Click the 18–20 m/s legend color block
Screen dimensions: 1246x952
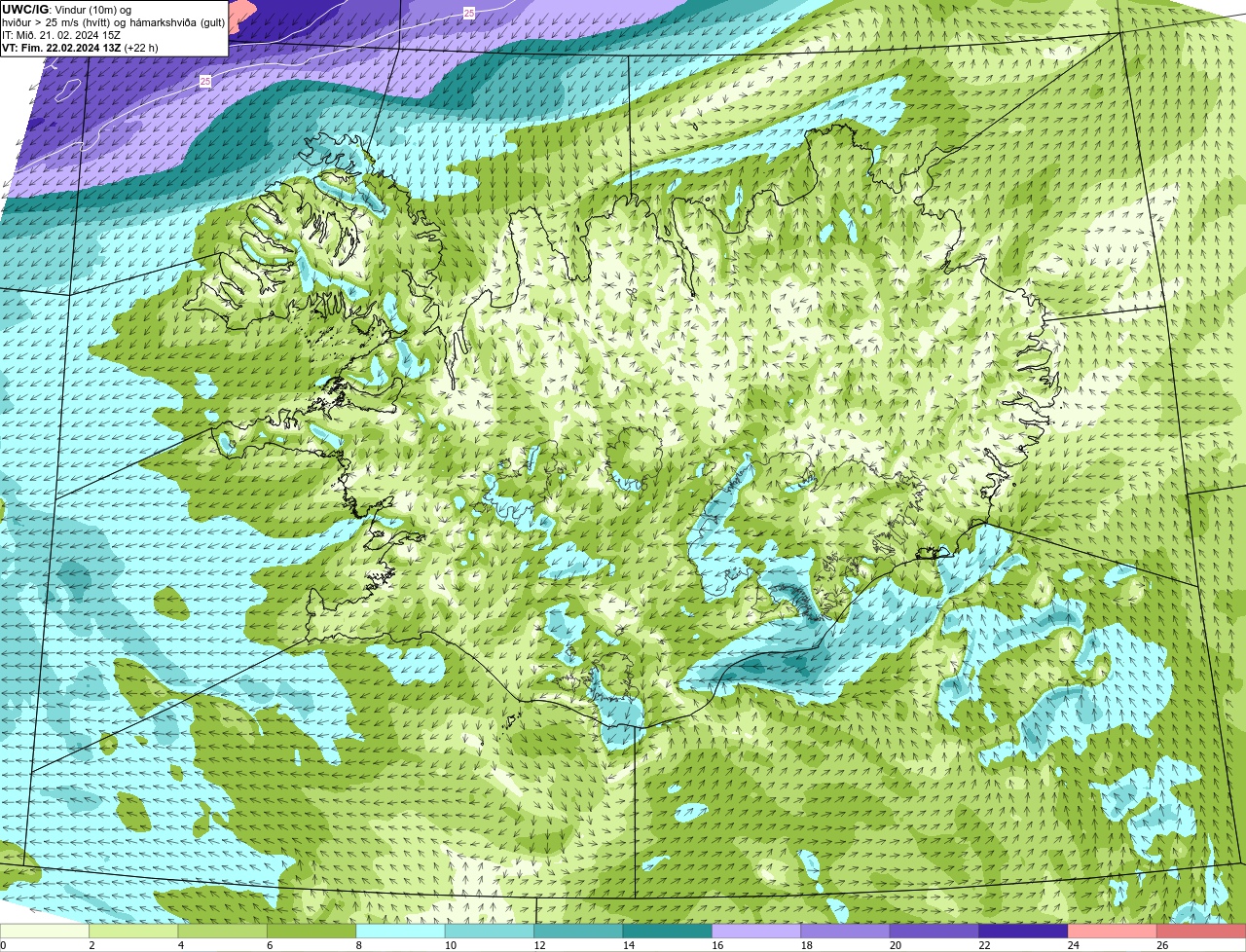click(846, 931)
